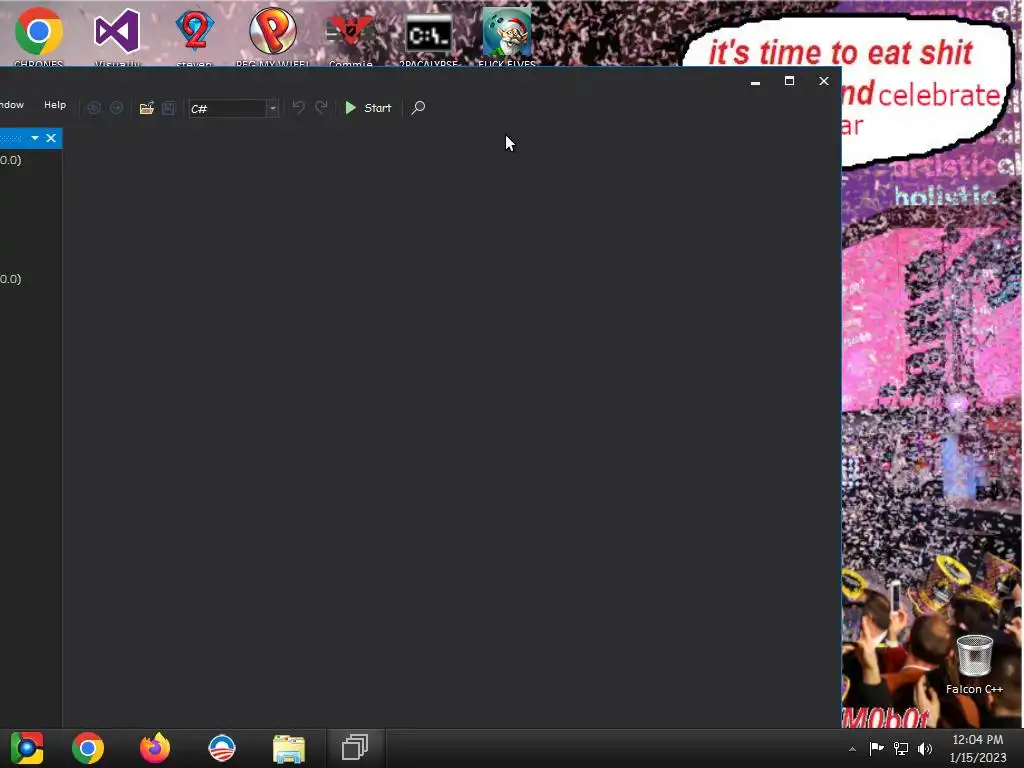The height and width of the screenshot is (768, 1024).
Task: Open the CHRONES Chrome desktop shortcut
Action: (x=39, y=36)
